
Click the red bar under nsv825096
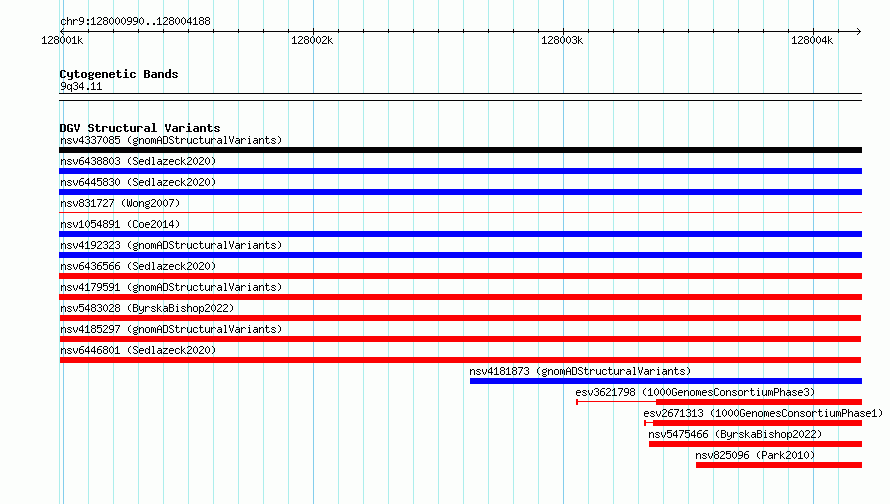point(779,465)
